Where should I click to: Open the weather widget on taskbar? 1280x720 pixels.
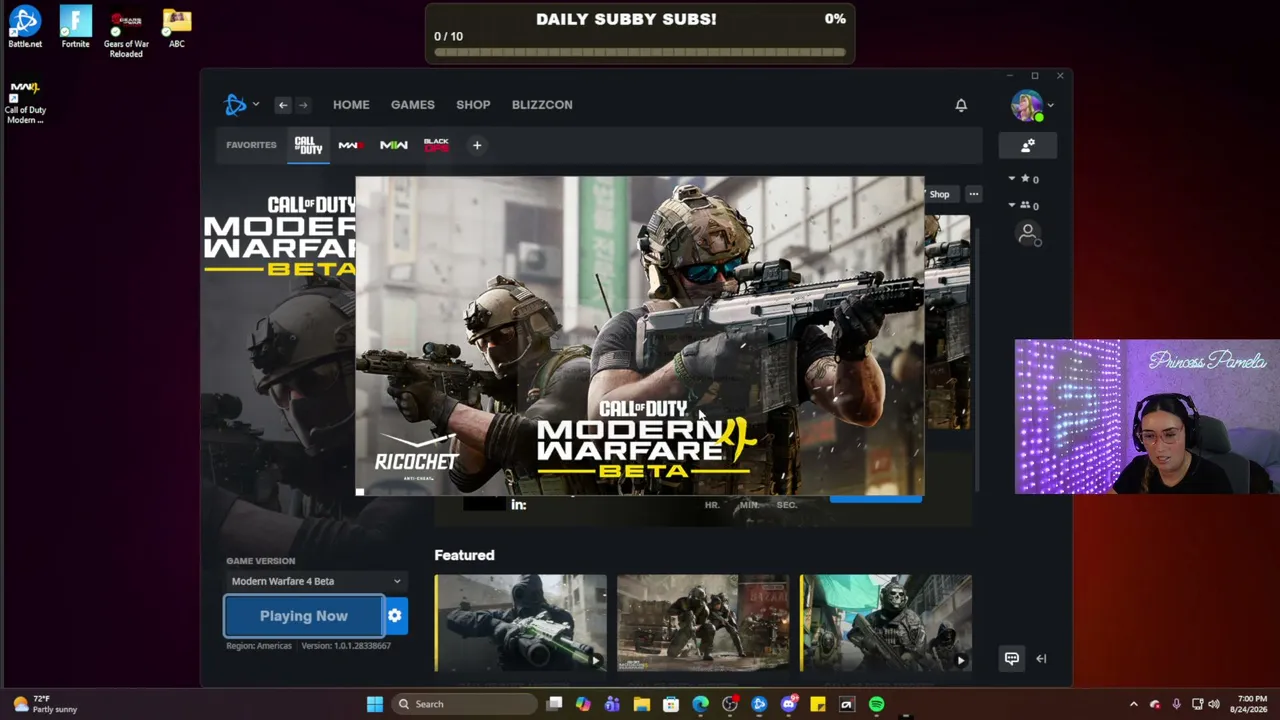tap(44, 704)
